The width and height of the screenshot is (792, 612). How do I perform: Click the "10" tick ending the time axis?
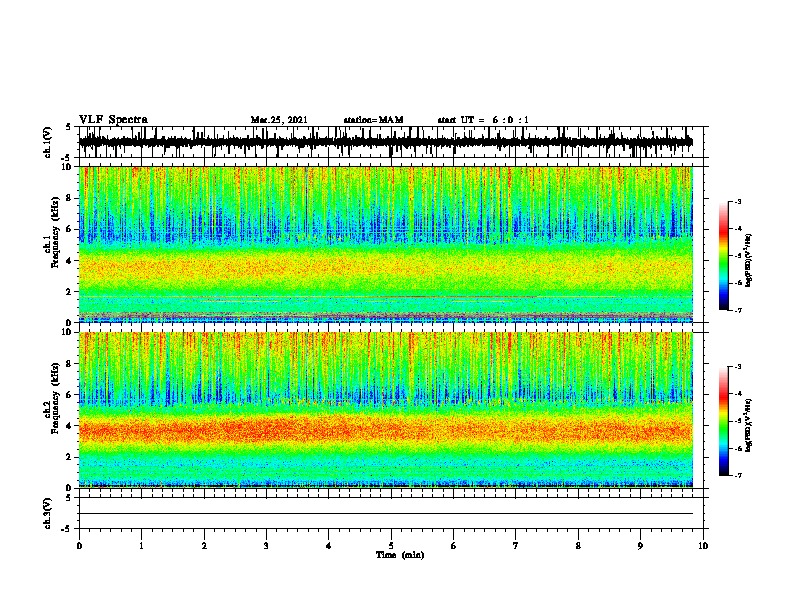[703, 545]
